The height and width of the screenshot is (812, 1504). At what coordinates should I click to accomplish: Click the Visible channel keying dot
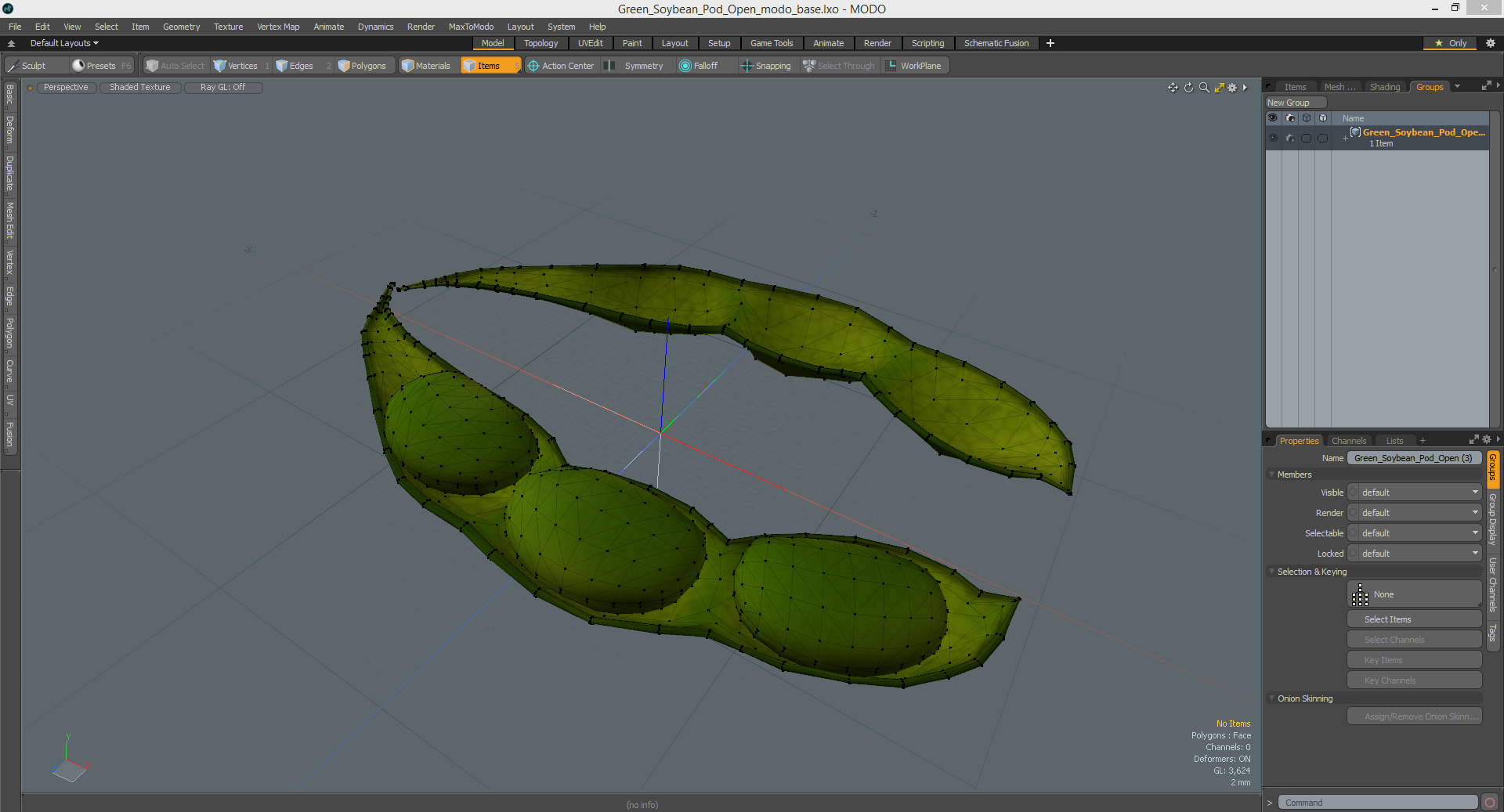(x=1353, y=493)
